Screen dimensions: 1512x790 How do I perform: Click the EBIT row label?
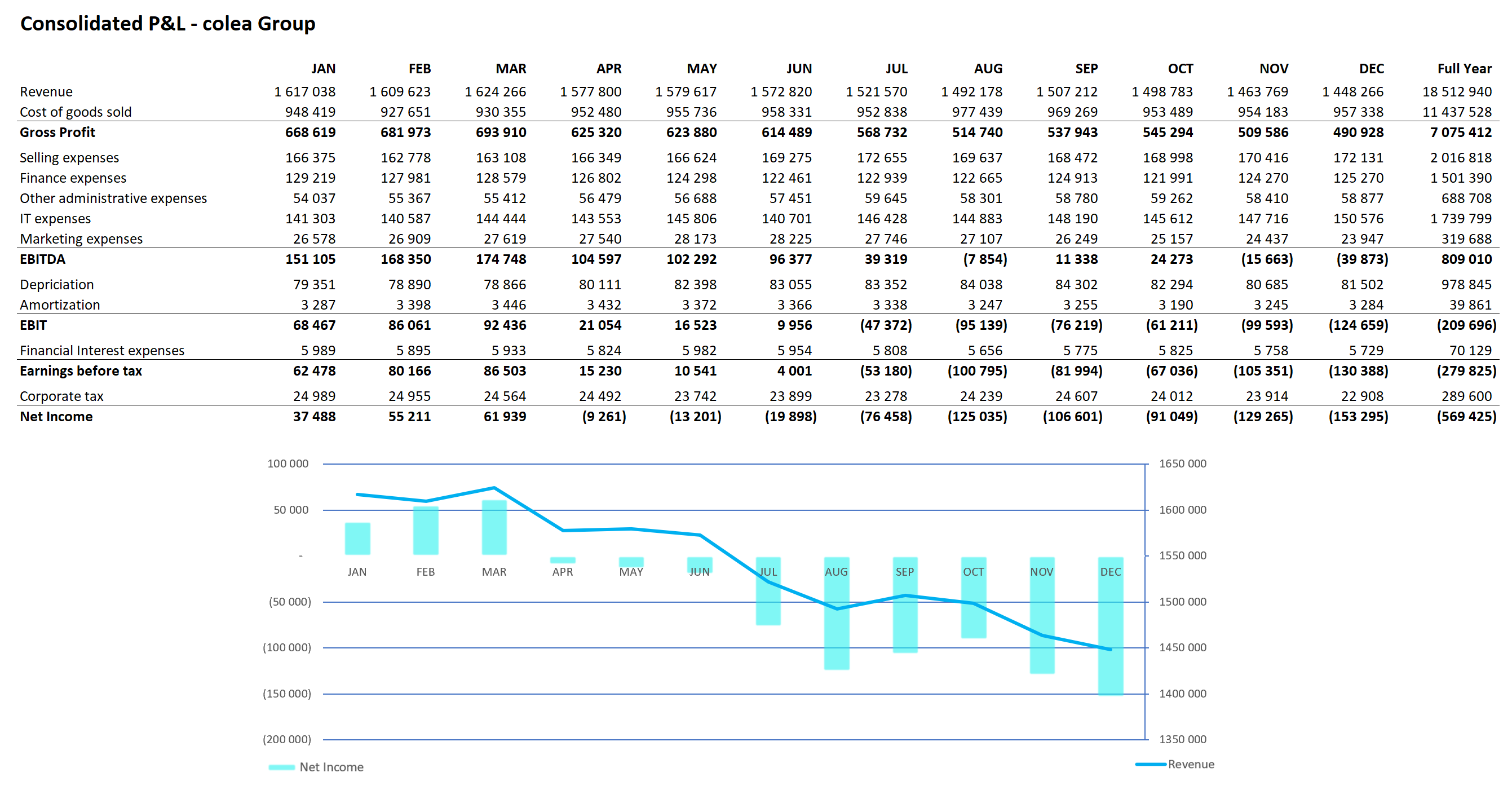(33, 325)
